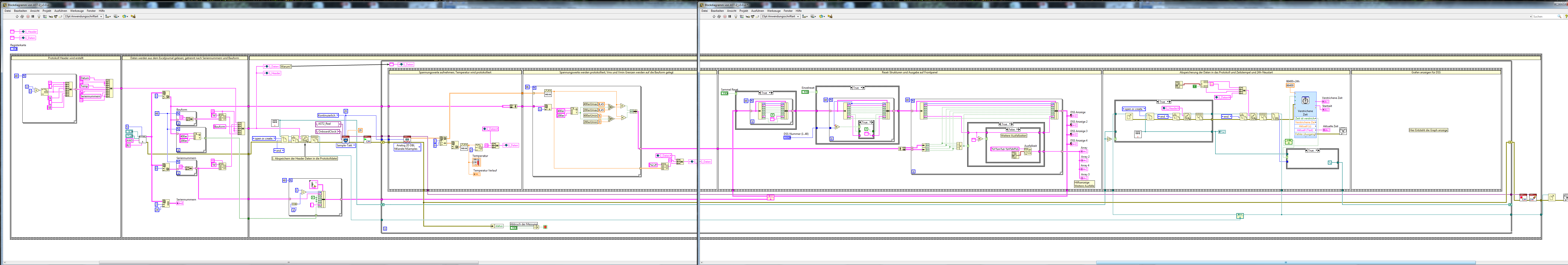Toggle Pause button in right window toolbar
This screenshot has width=1568, height=265.
pos(730,16)
